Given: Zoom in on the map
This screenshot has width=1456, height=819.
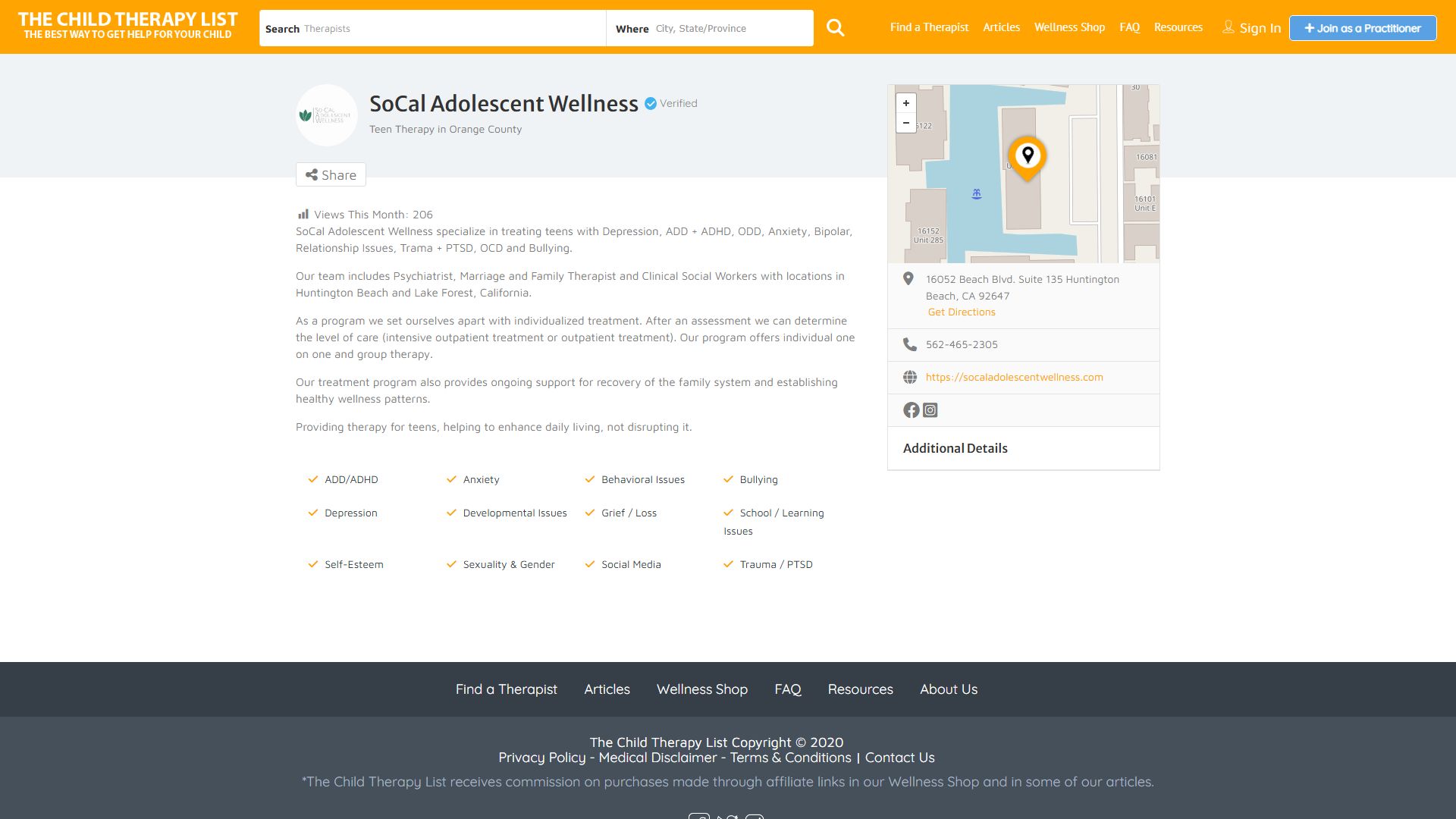Looking at the screenshot, I should pos(906,103).
